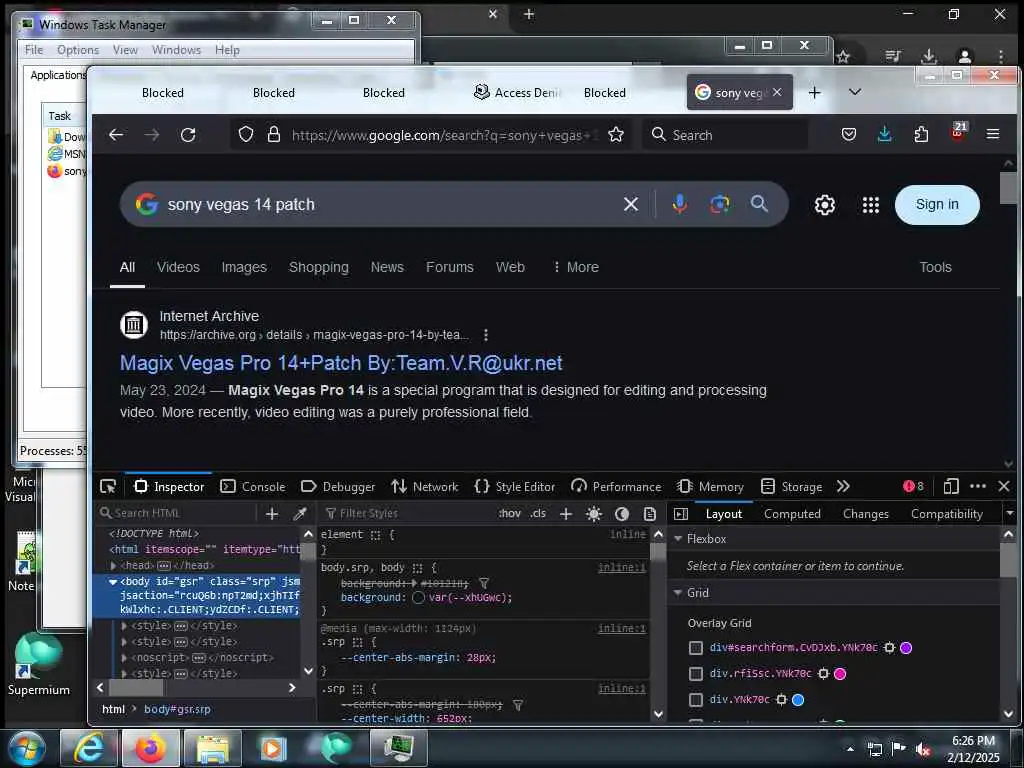1024x768 pixels.
Task: Select div#searchform element via target icon
Action: [x=889, y=648]
